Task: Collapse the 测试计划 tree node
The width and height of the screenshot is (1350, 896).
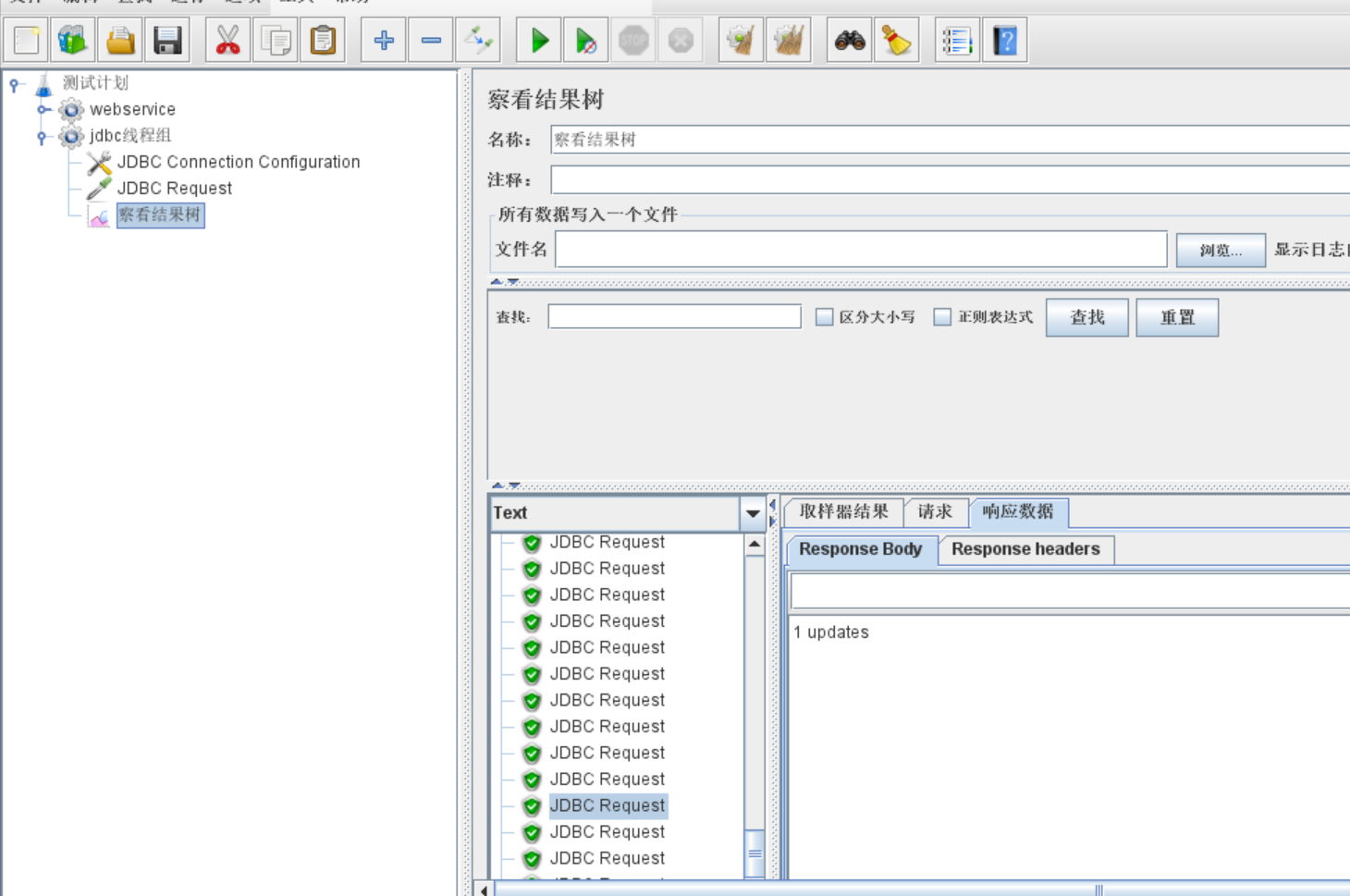Action: 15,85
